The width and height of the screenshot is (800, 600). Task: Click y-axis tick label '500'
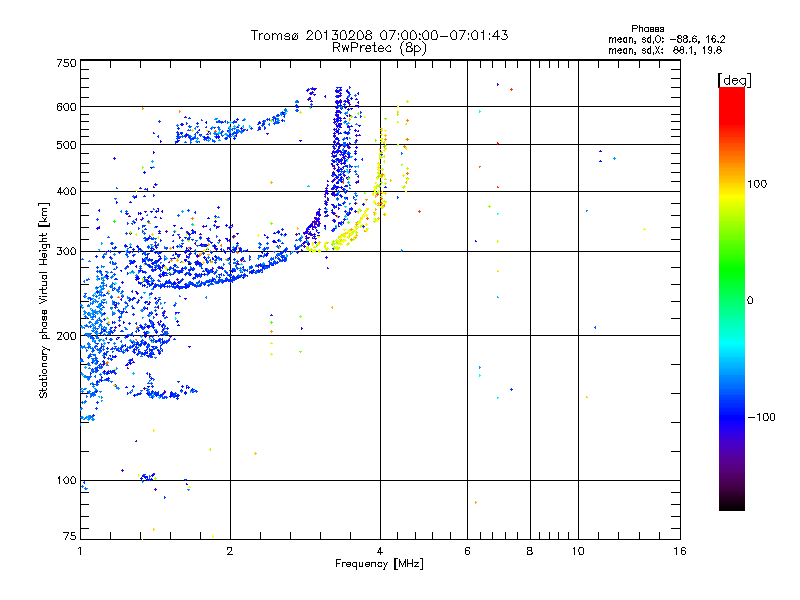tap(66, 145)
